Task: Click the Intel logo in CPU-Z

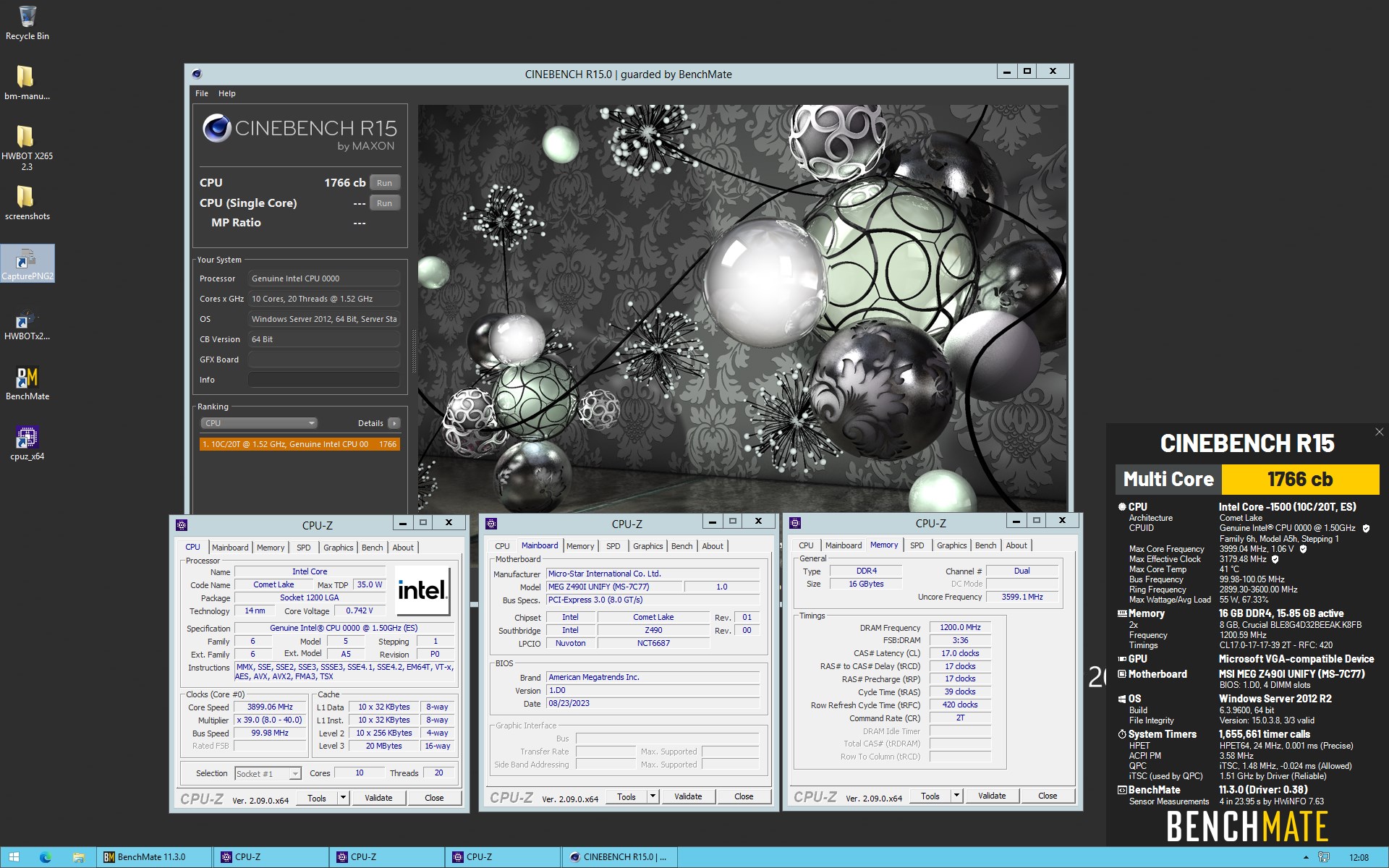Action: click(x=422, y=590)
